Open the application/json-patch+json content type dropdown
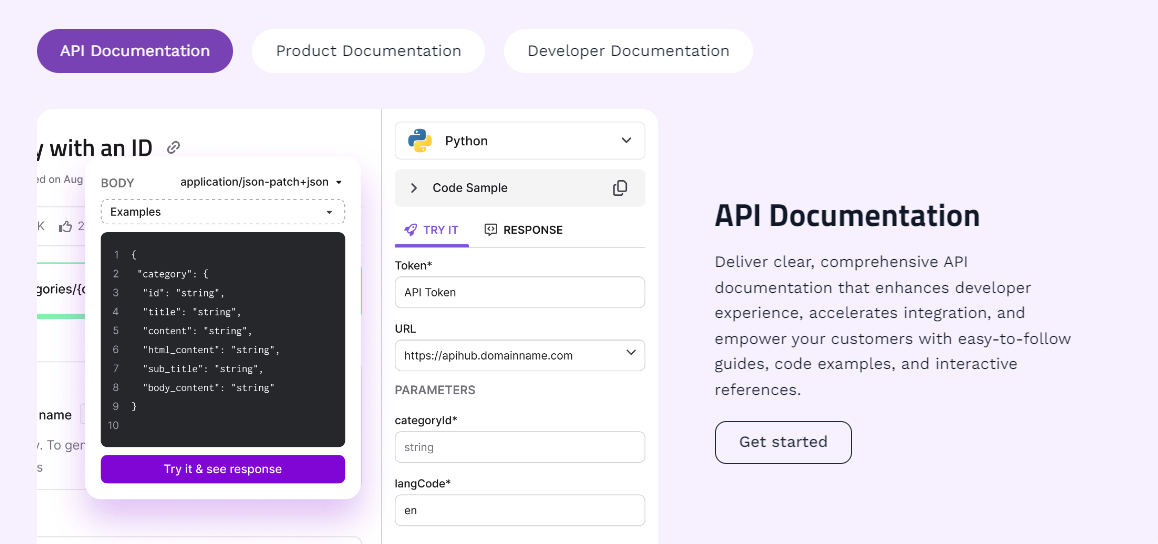 click(x=339, y=183)
